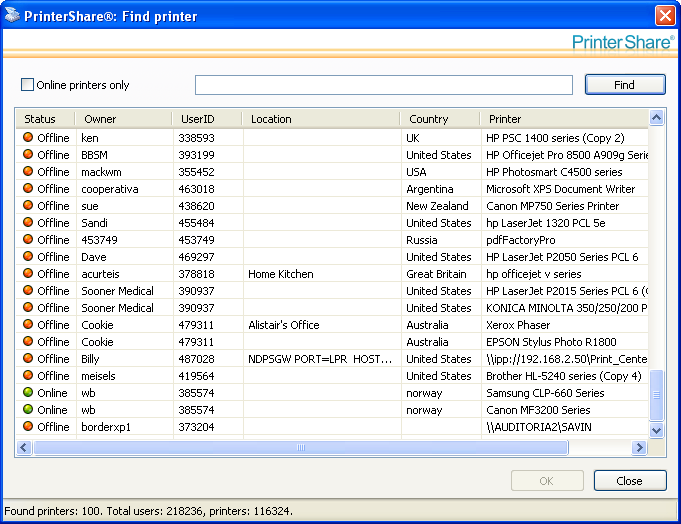Viewport: 681px width, 524px height.
Task: Click the offline status icon for BBSM
Action: click(x=28, y=154)
